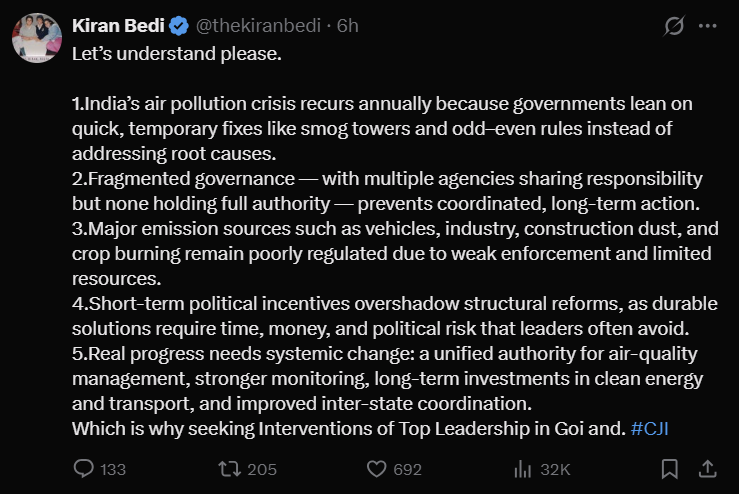
Task: Click the Grok explain-post icon
Action: [674, 28]
